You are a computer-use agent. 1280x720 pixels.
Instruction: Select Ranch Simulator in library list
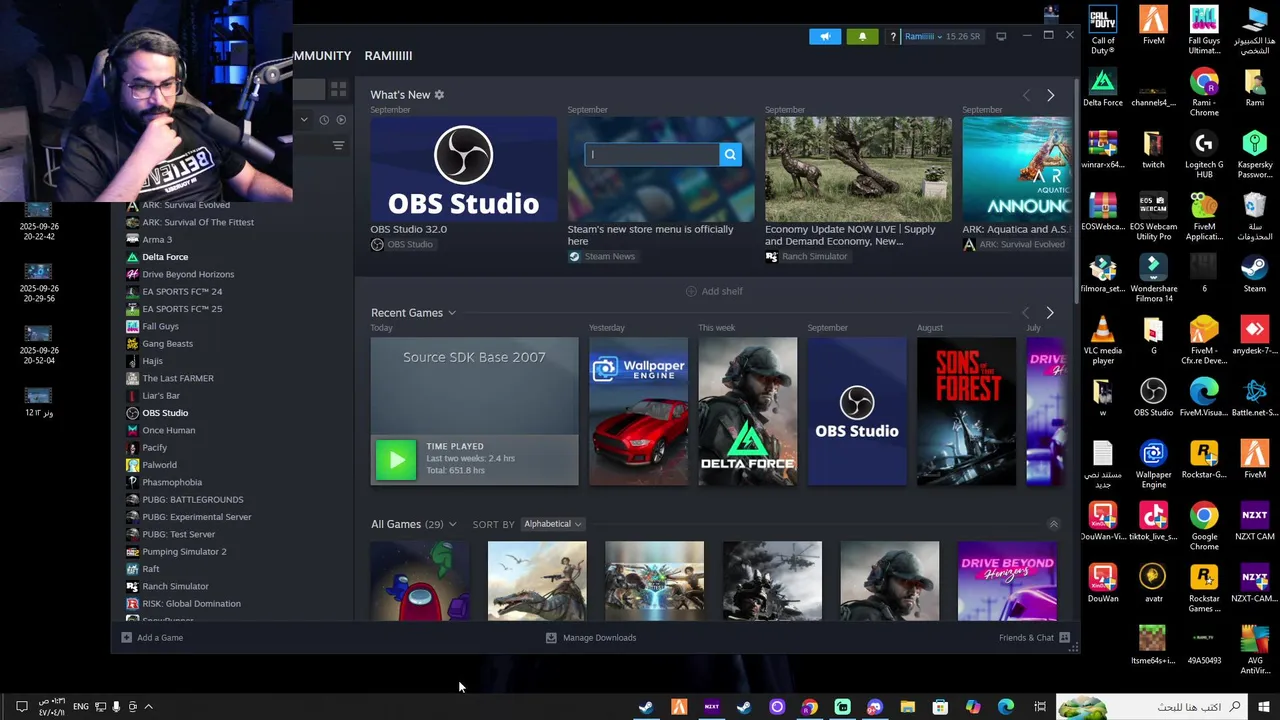click(175, 586)
